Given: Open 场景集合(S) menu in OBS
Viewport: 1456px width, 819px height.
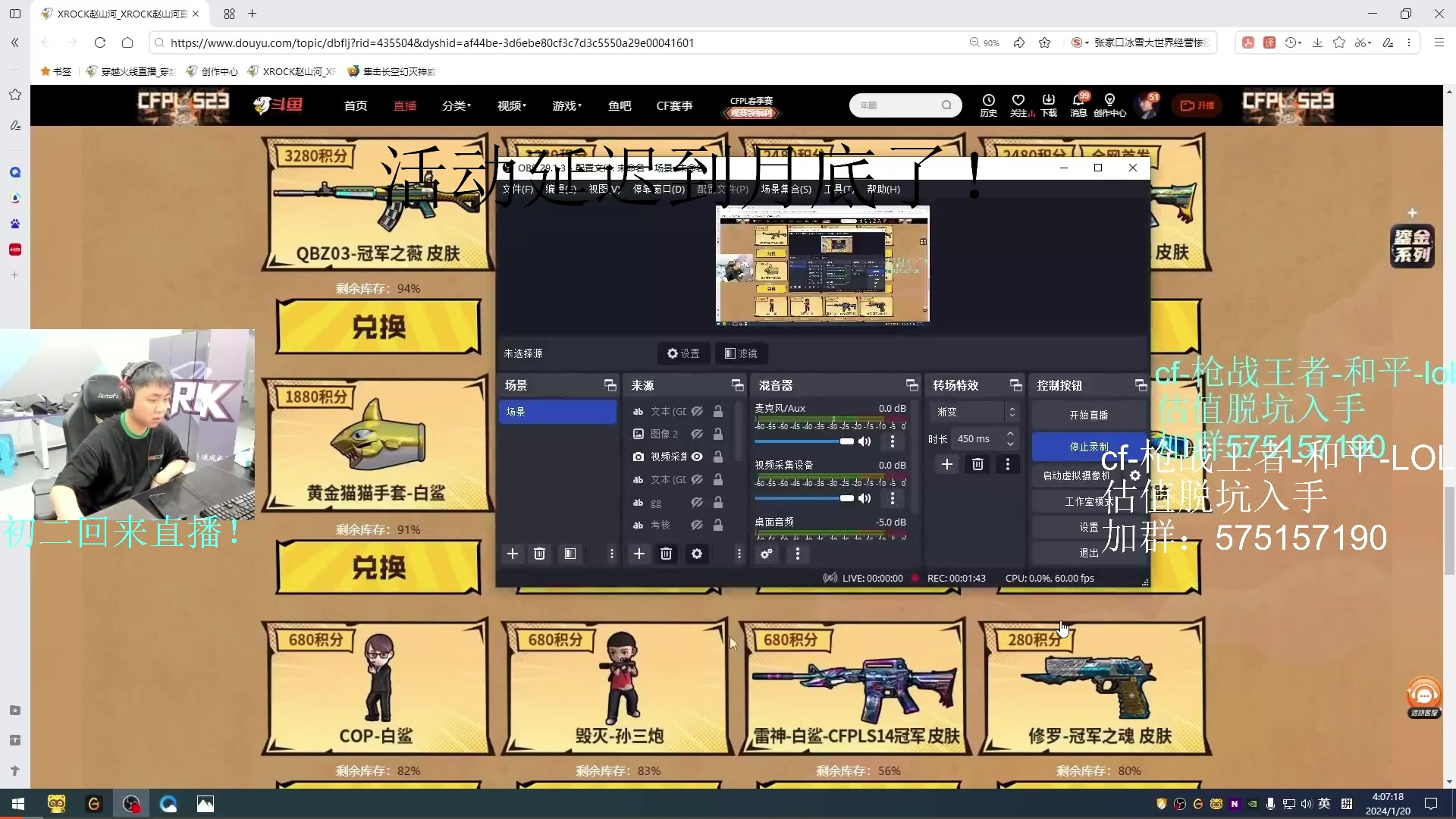Looking at the screenshot, I should (x=786, y=189).
